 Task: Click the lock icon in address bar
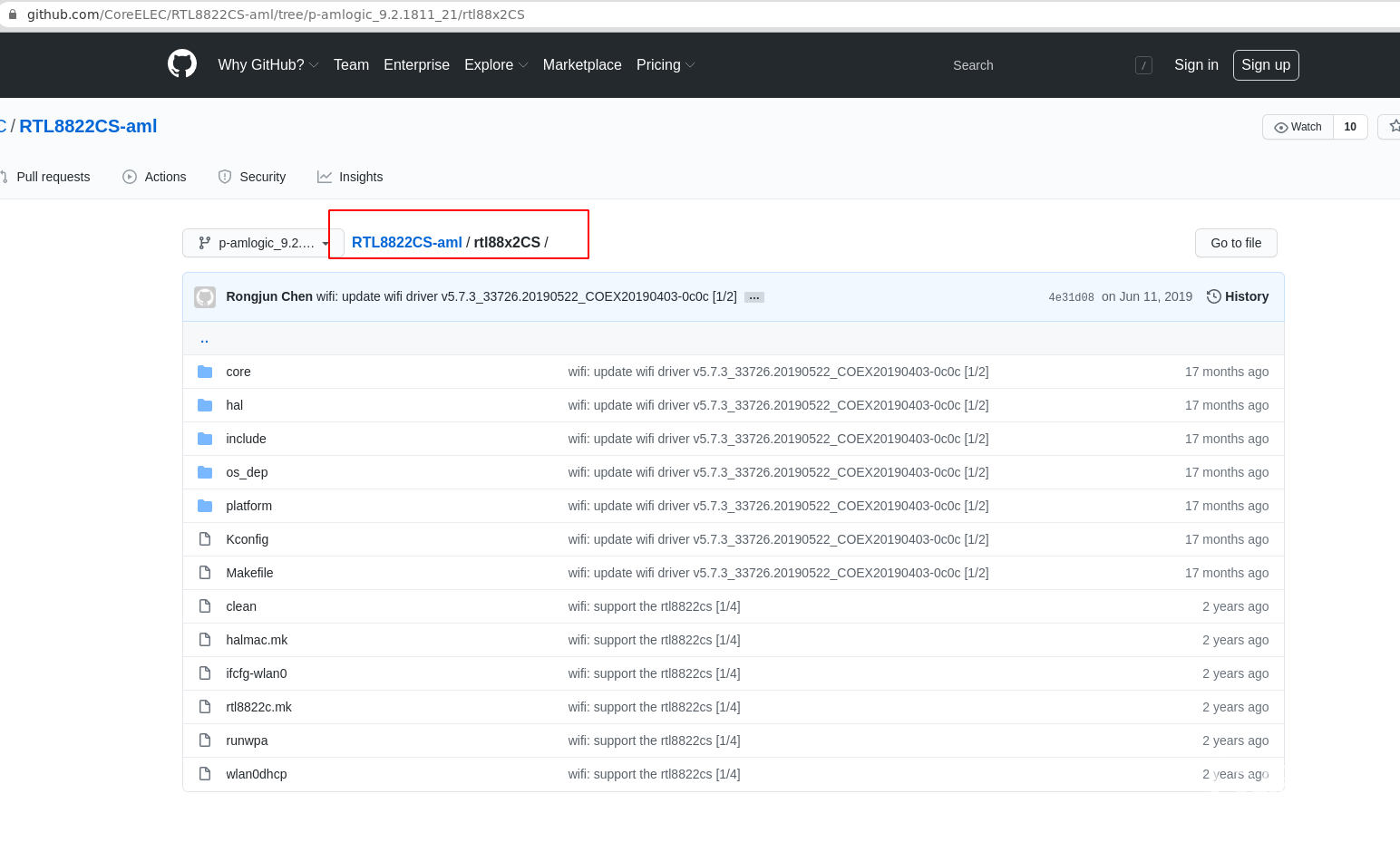point(13,15)
